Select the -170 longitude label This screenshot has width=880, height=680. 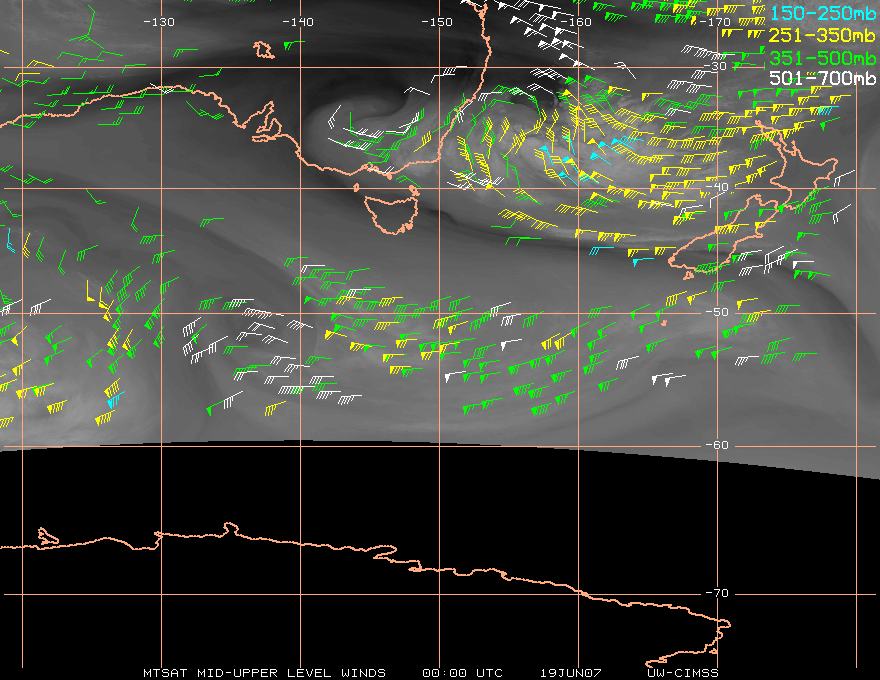pos(716,21)
